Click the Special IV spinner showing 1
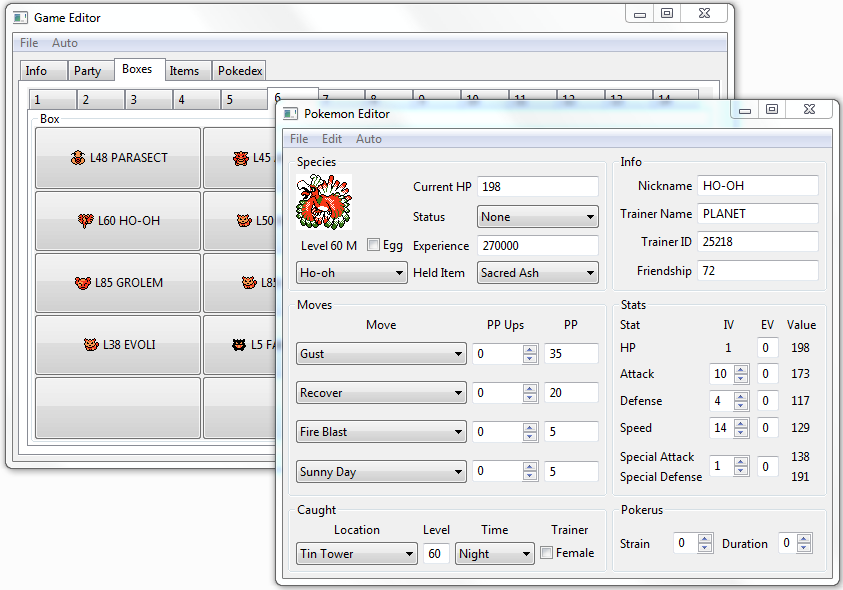This screenshot has width=843, height=590. pos(730,466)
